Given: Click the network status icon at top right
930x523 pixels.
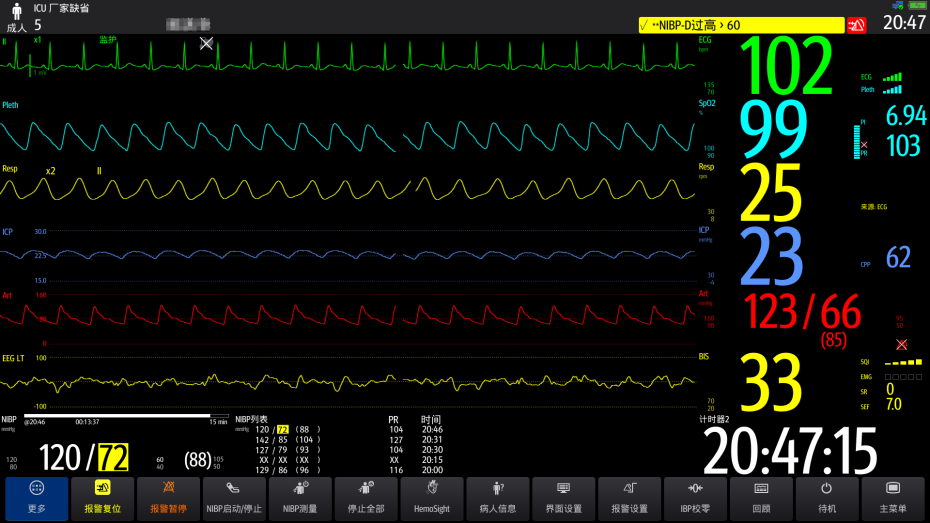Looking at the screenshot, I should point(898,5).
